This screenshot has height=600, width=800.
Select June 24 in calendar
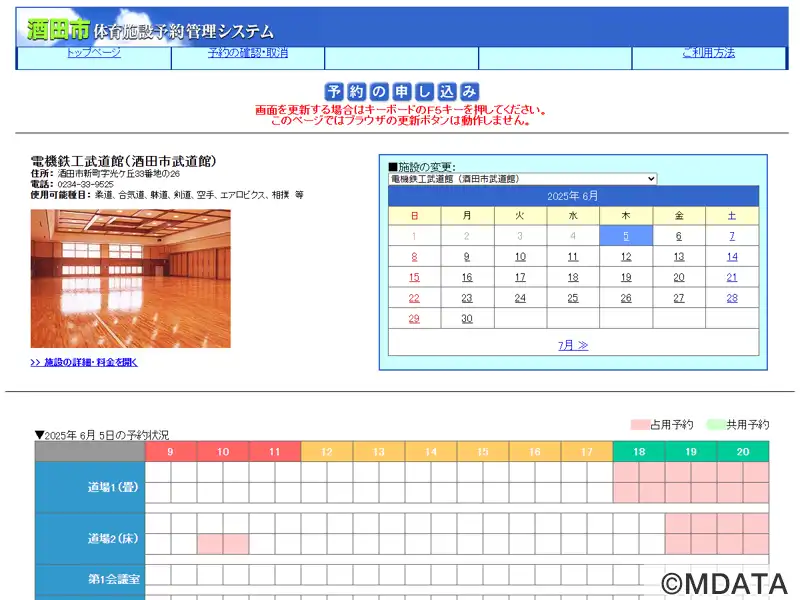point(520,298)
